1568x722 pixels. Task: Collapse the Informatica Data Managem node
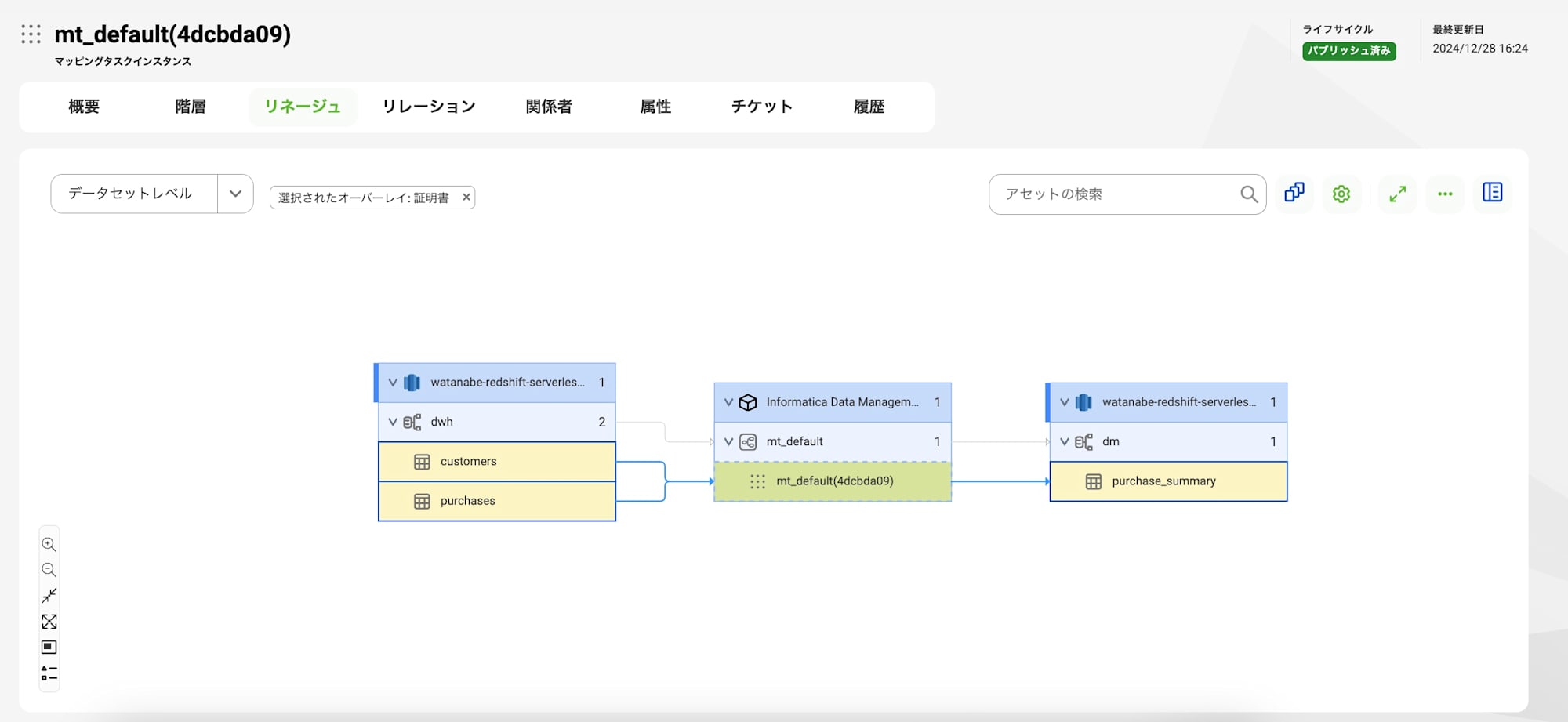click(x=728, y=402)
